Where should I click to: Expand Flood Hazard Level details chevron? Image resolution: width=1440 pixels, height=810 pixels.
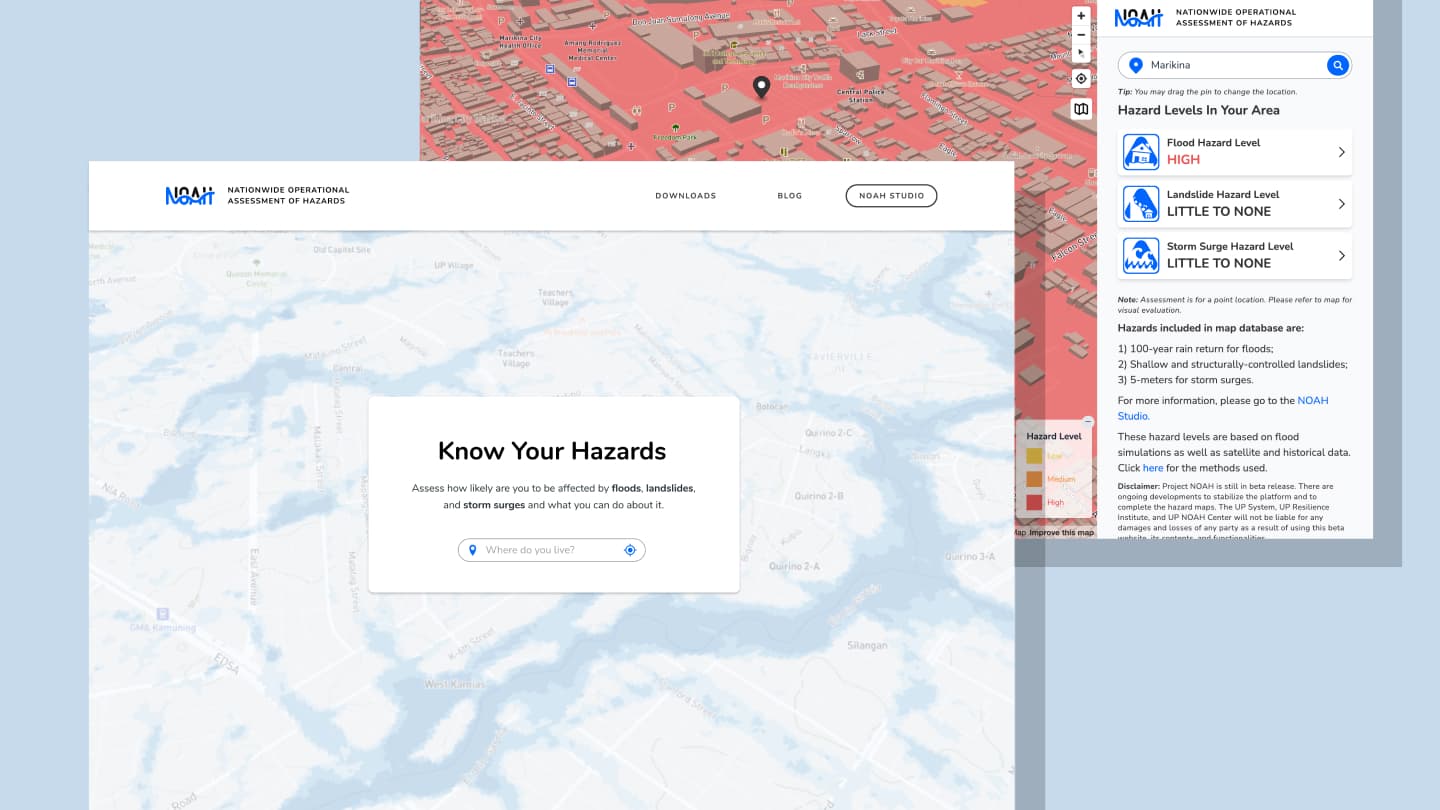pyautogui.click(x=1341, y=152)
